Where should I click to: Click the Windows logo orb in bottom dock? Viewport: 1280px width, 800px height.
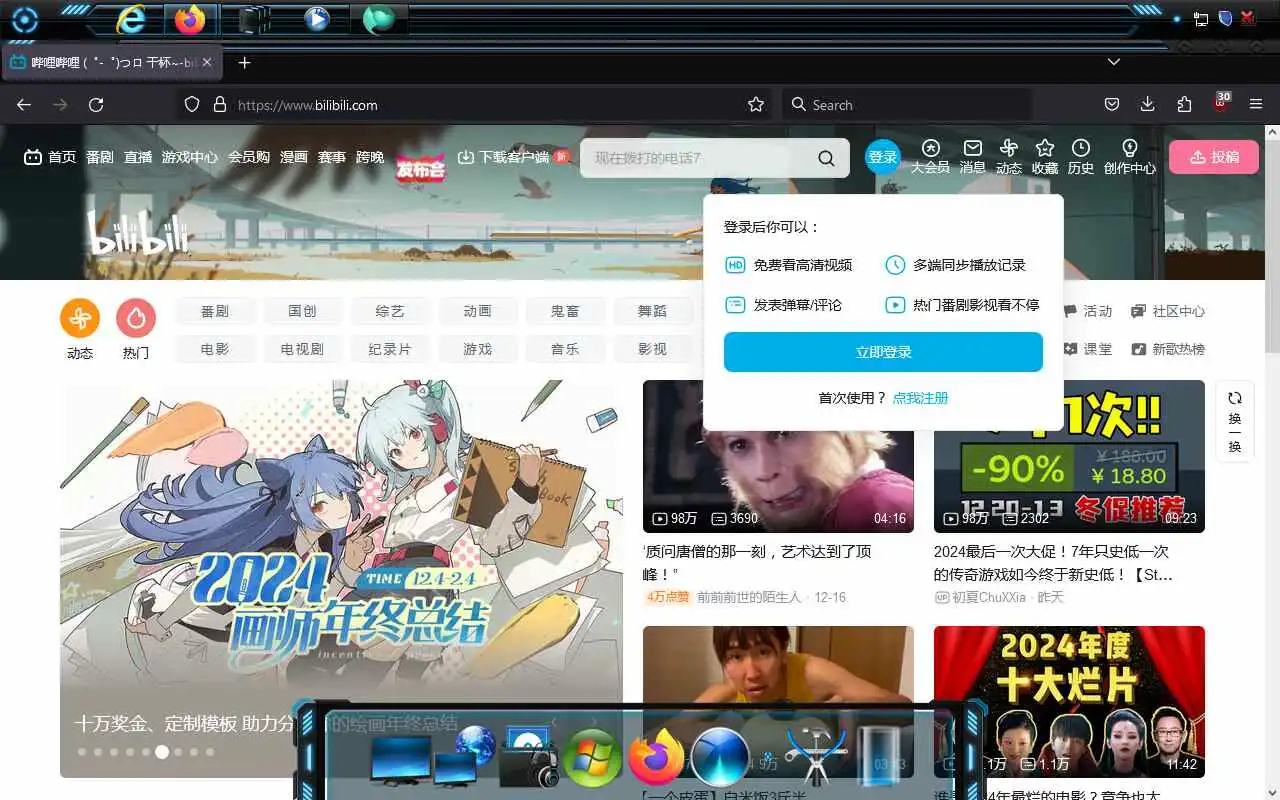coord(593,757)
